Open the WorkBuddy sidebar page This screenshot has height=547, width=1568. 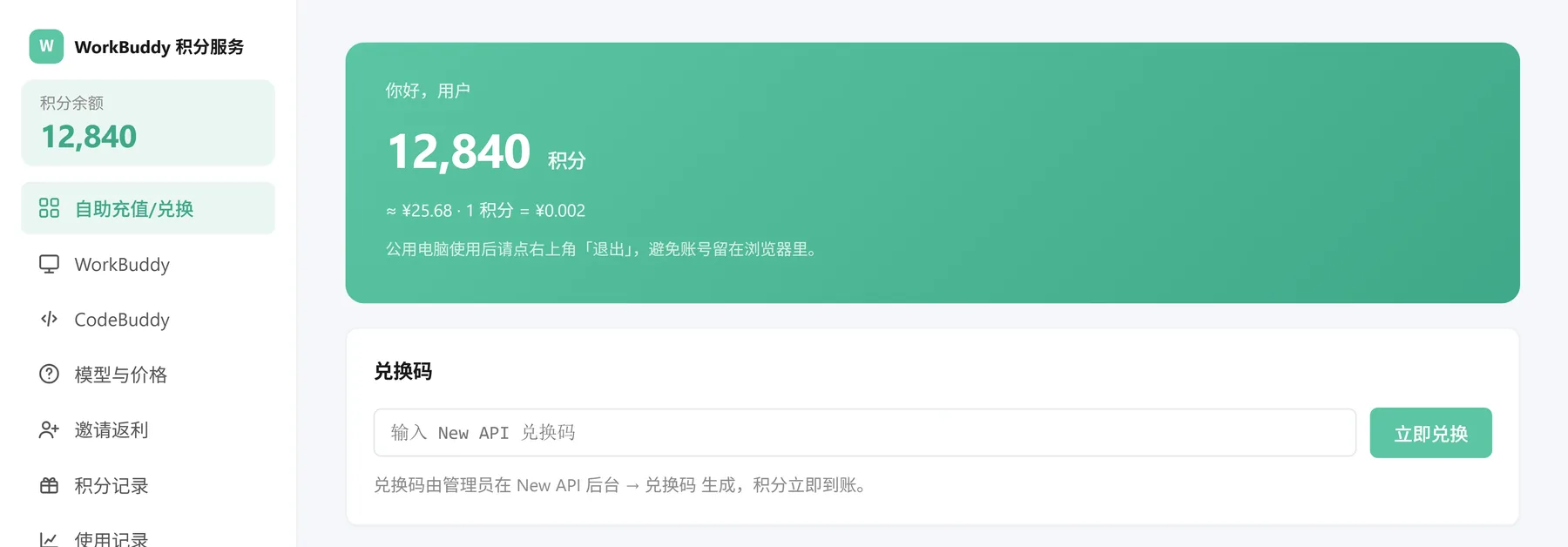point(148,264)
